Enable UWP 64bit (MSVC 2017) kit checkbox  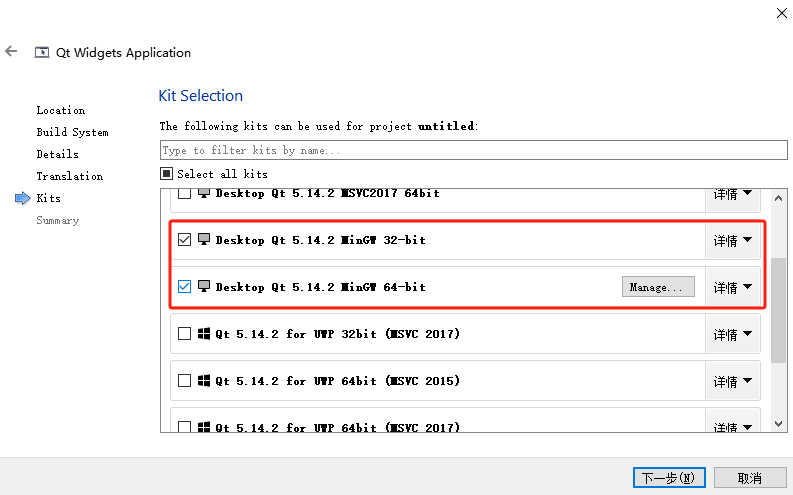point(185,427)
